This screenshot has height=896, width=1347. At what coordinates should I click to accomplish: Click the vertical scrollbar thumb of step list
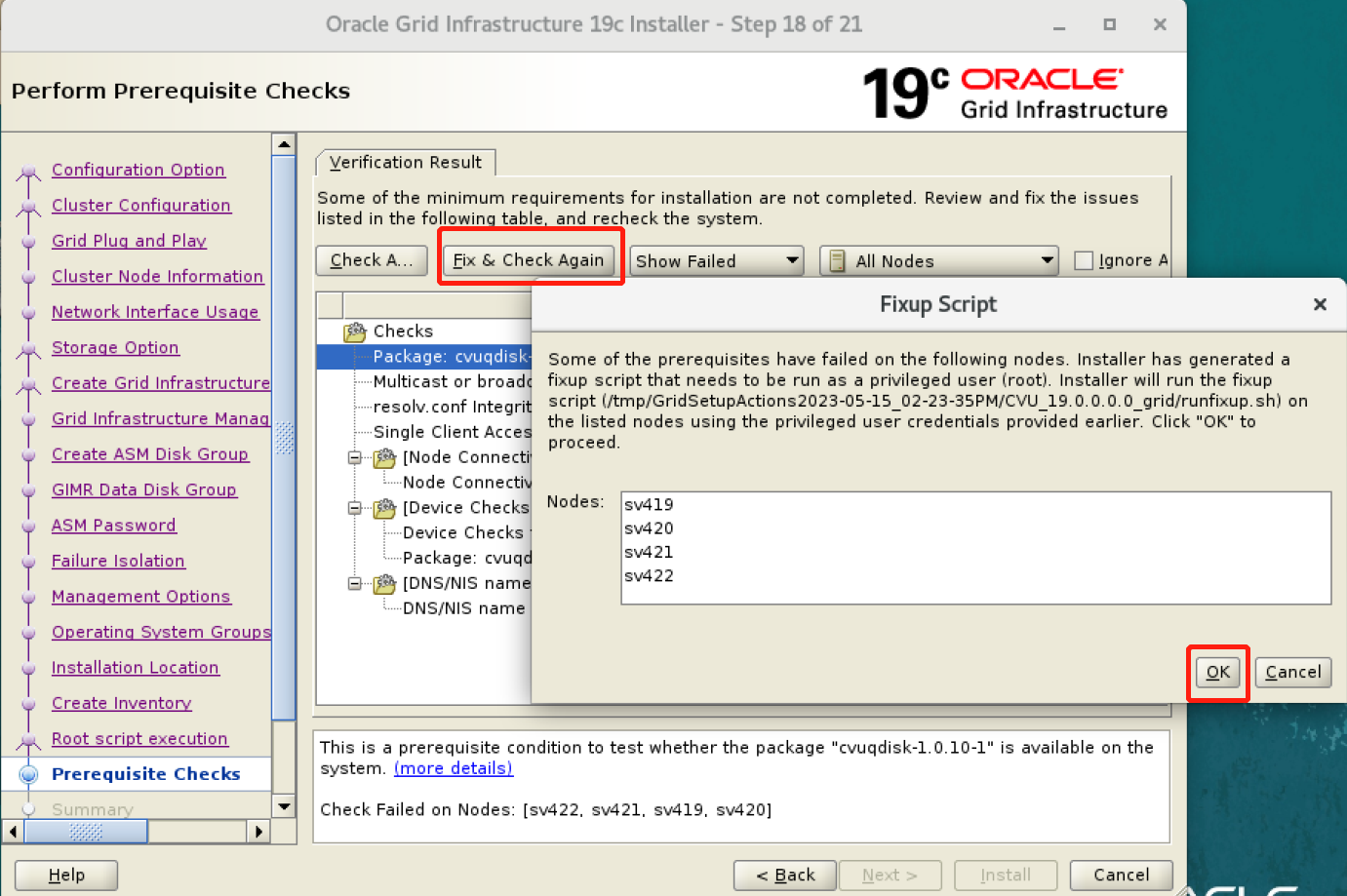pos(284,438)
